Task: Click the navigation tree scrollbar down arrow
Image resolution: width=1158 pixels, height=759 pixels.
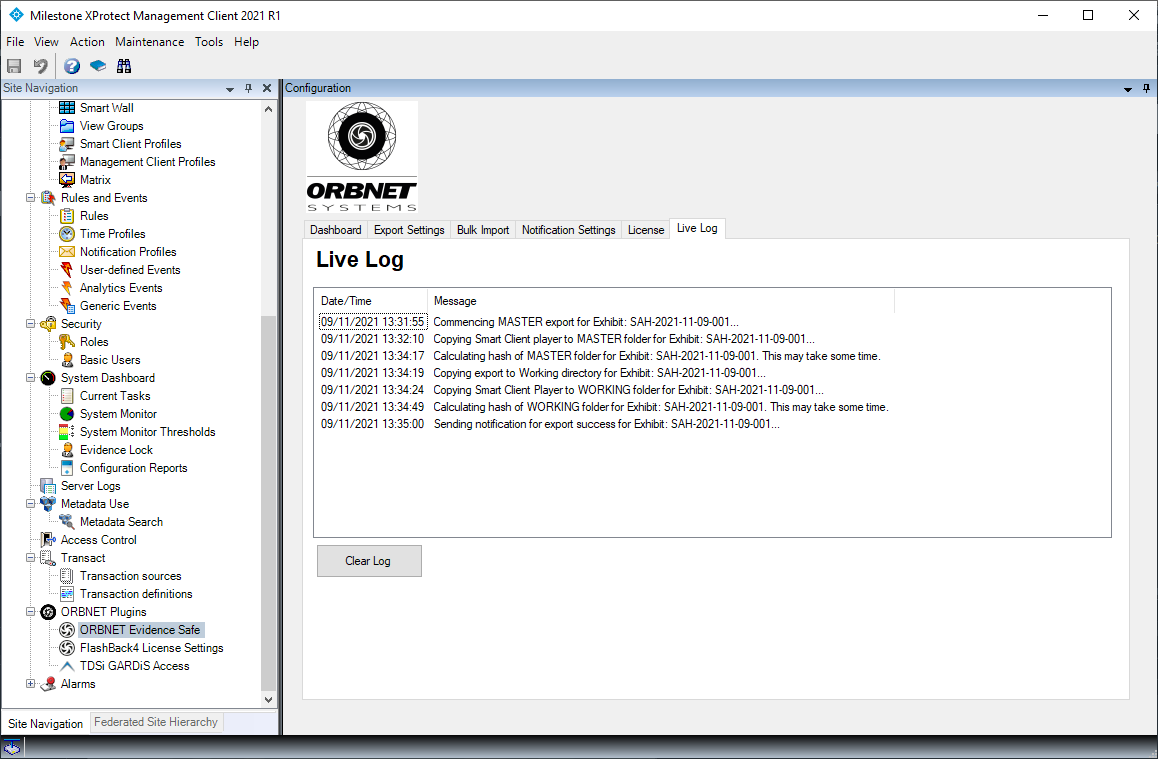Action: (x=268, y=699)
